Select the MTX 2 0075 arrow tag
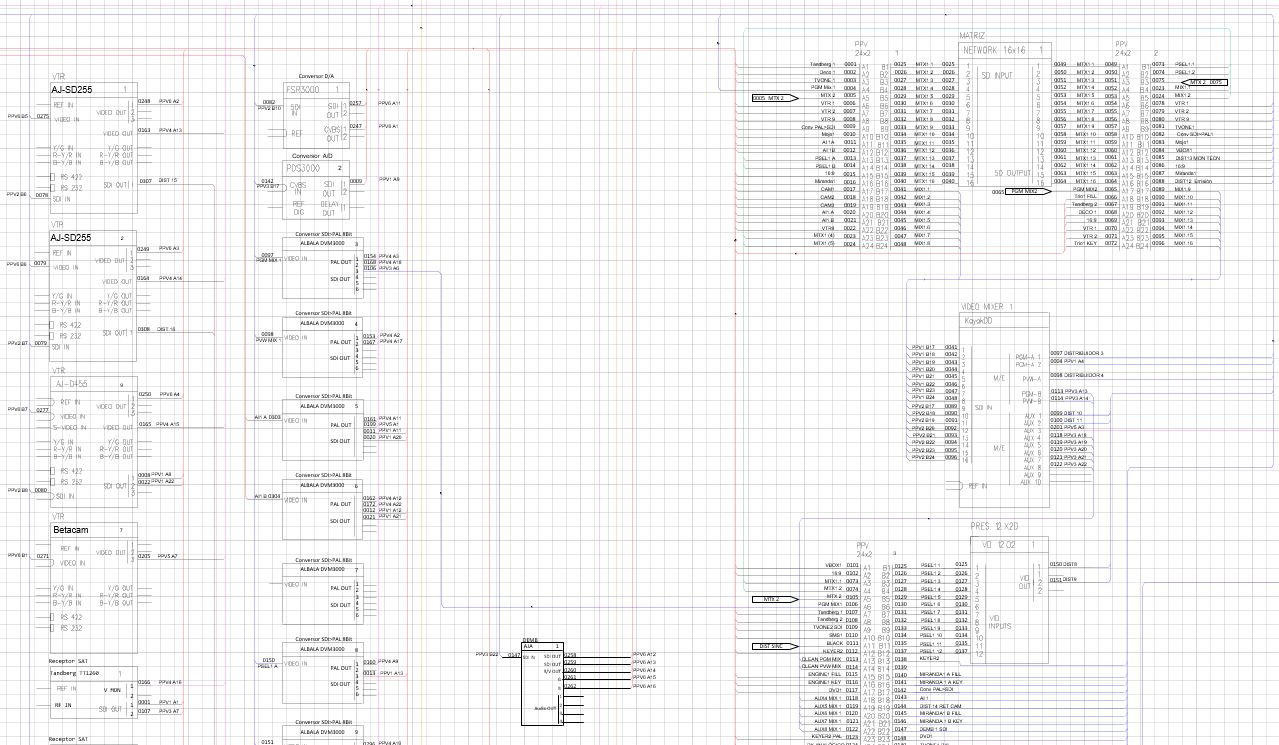1279x745 pixels. 1206,82
